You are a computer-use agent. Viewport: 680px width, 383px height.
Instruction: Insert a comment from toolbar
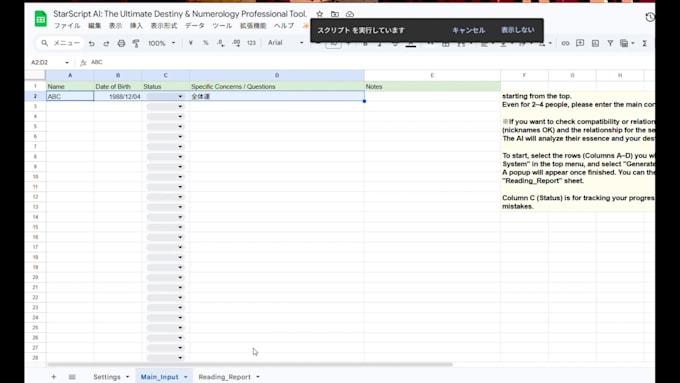580,43
